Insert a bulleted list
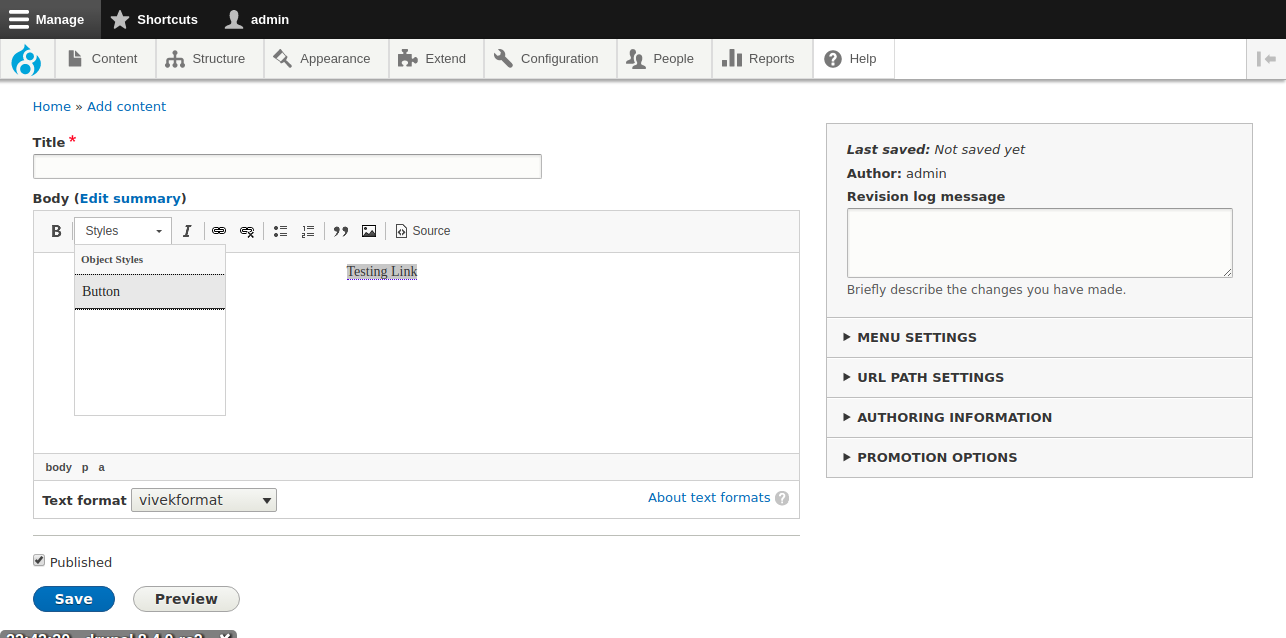This screenshot has height=638, width=1286. 280,231
